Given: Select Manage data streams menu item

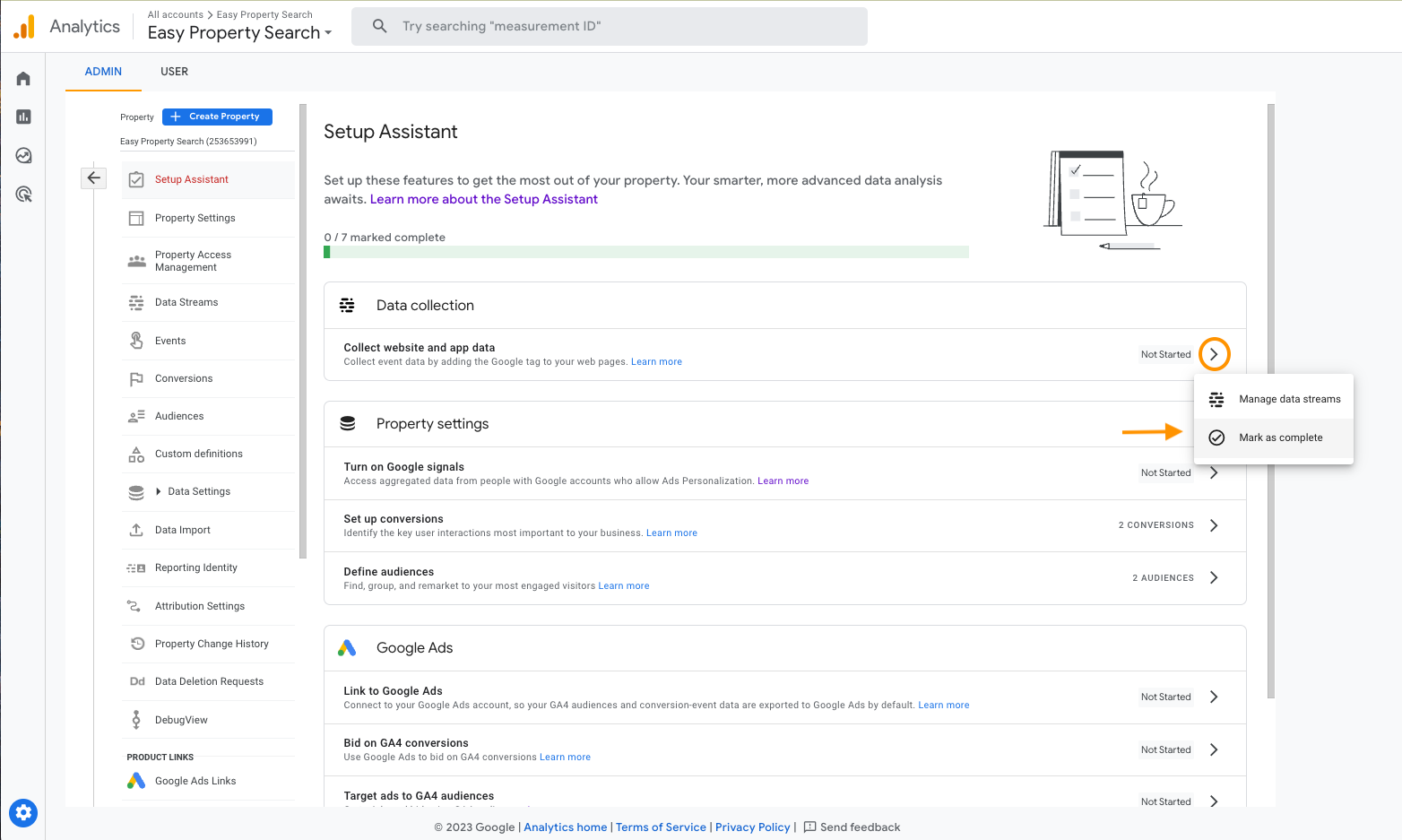Looking at the screenshot, I should tap(1273, 399).
